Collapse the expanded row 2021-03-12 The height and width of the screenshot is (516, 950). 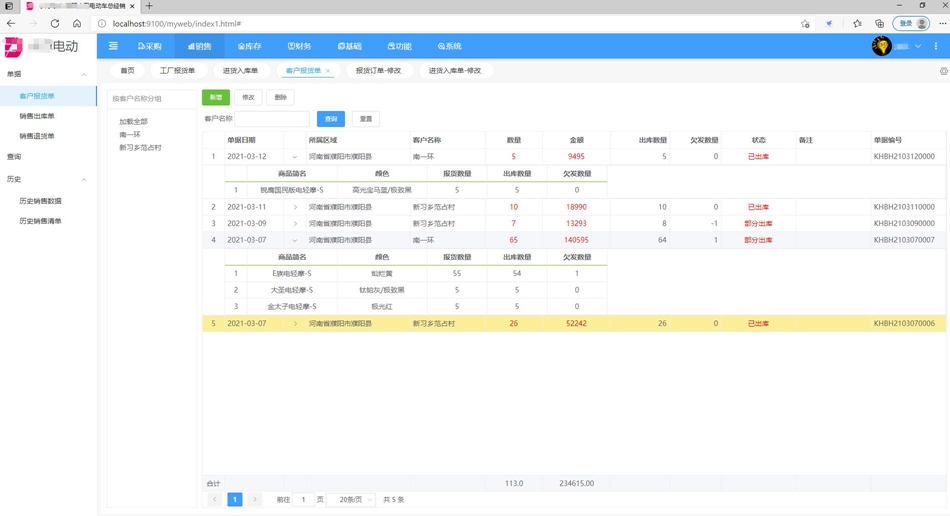(x=295, y=157)
